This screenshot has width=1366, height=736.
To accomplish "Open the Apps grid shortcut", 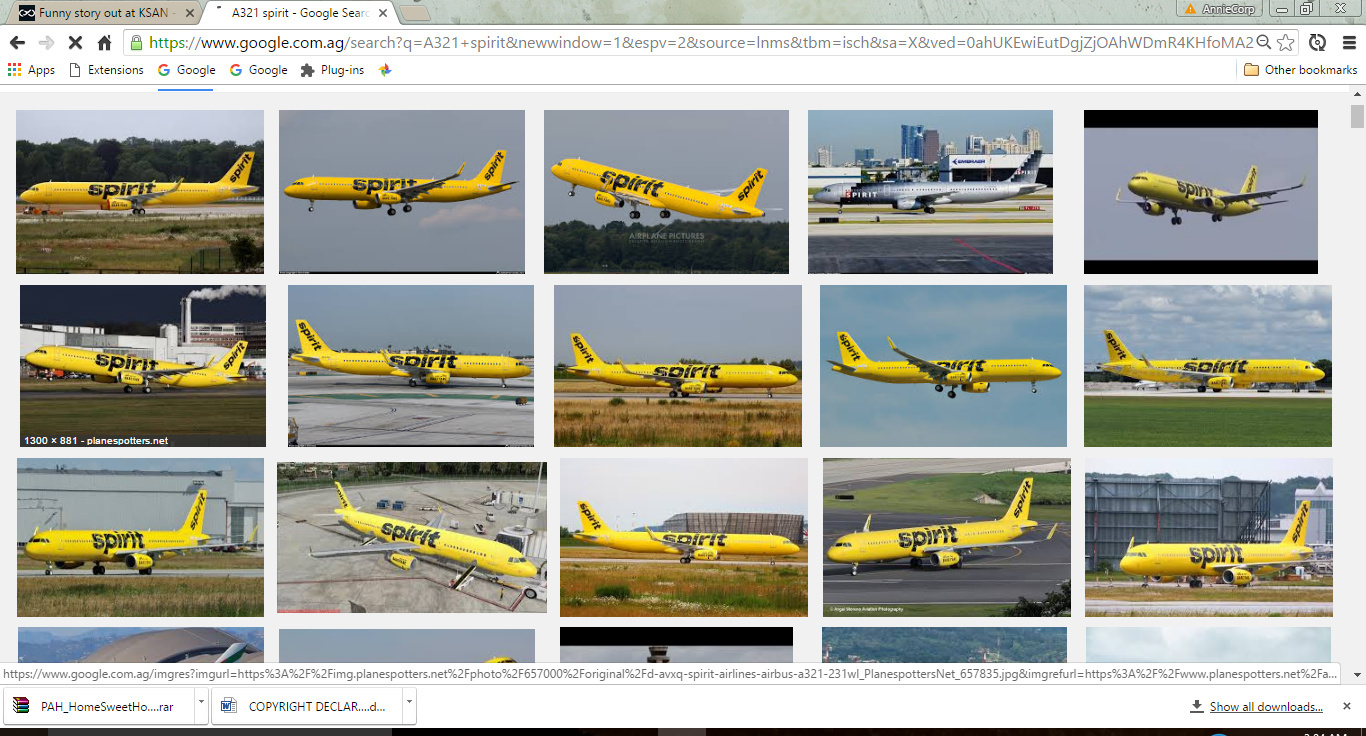I will click(x=31, y=70).
